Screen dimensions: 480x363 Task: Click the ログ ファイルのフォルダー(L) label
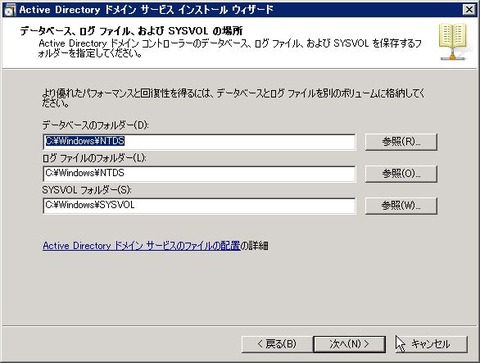pos(94,158)
